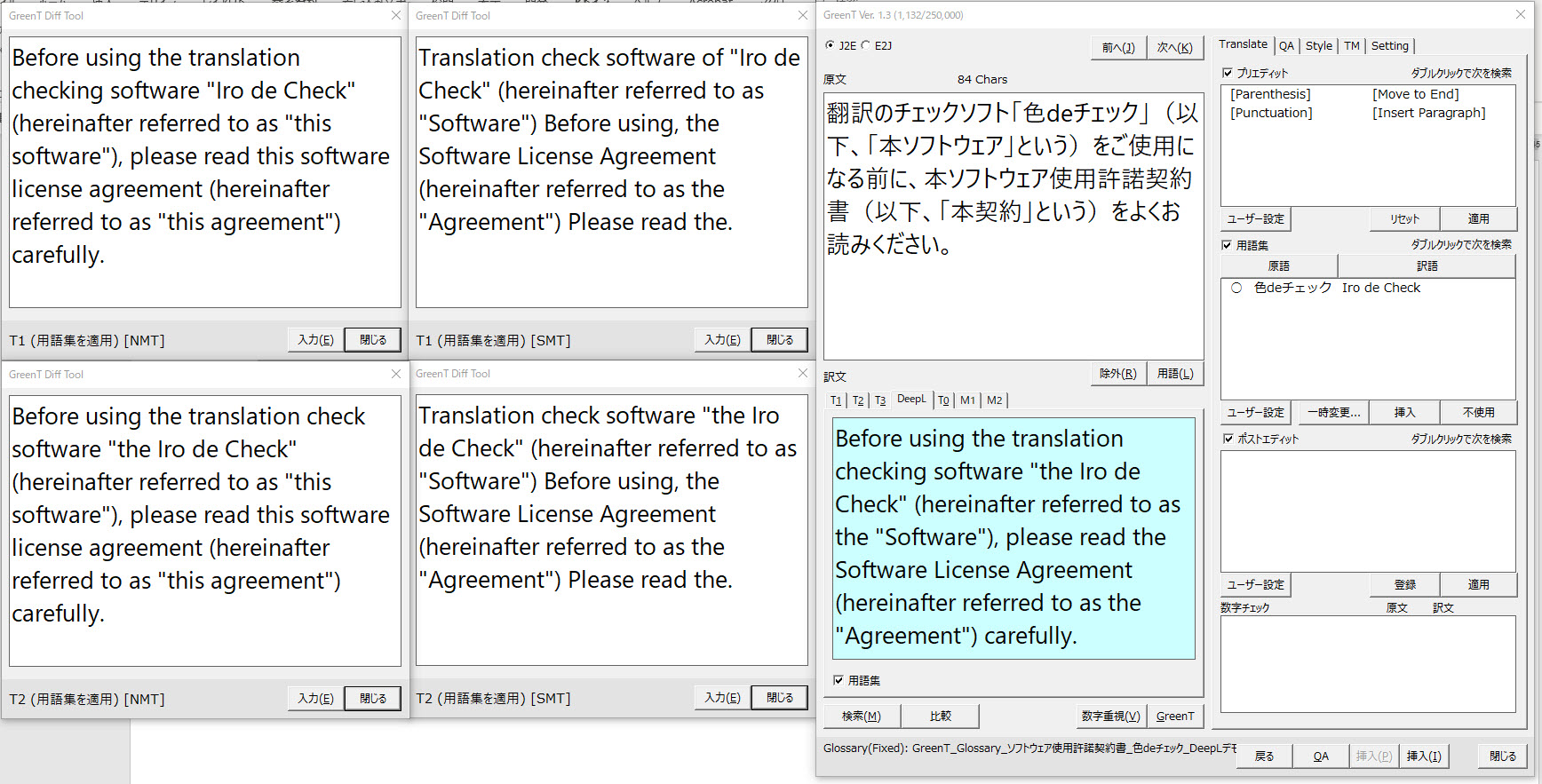
Task: Click the 比較 compare button
Action: click(941, 716)
